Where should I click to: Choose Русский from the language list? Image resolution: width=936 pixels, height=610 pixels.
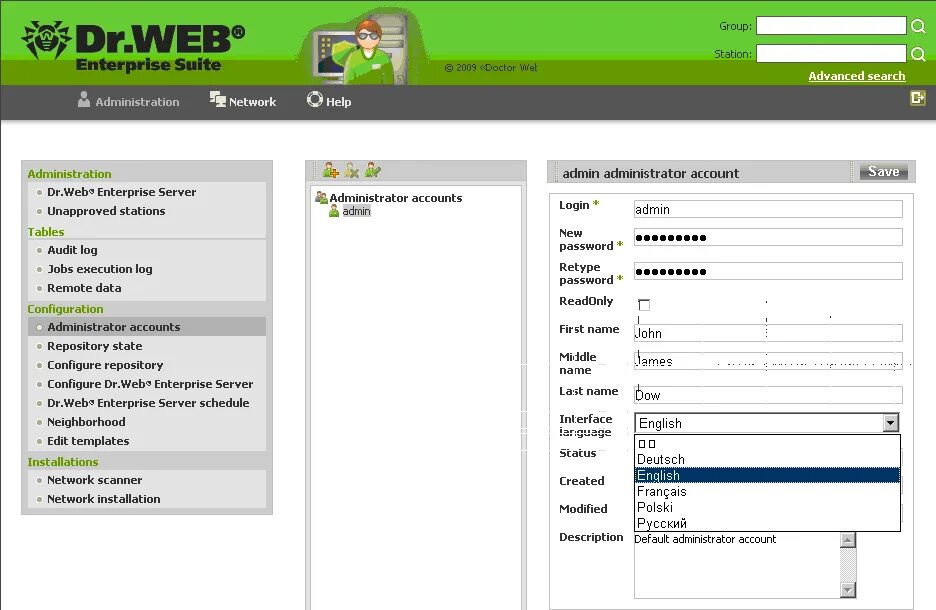click(x=767, y=523)
